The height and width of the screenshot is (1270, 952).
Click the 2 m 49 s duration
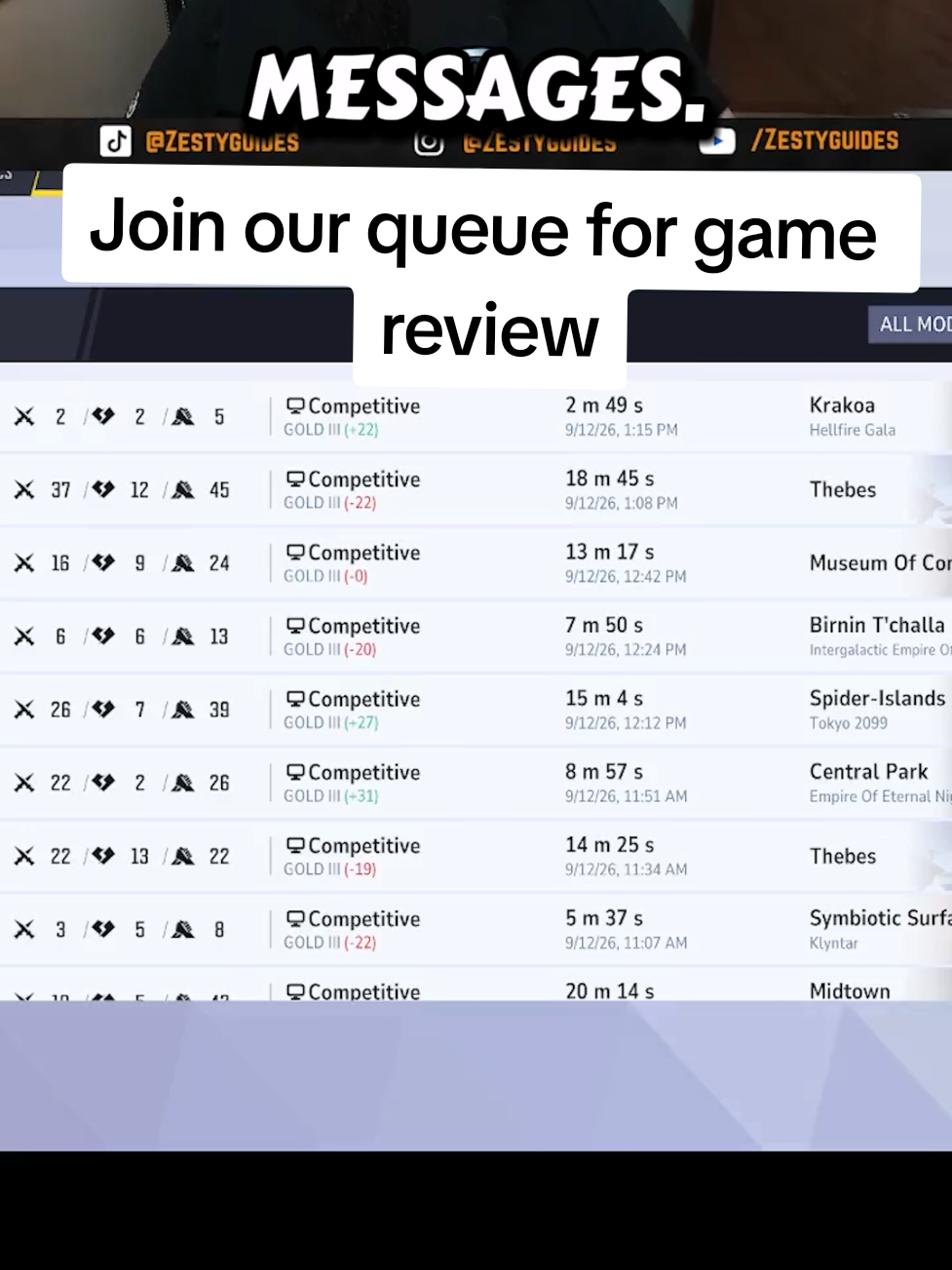[x=604, y=405]
